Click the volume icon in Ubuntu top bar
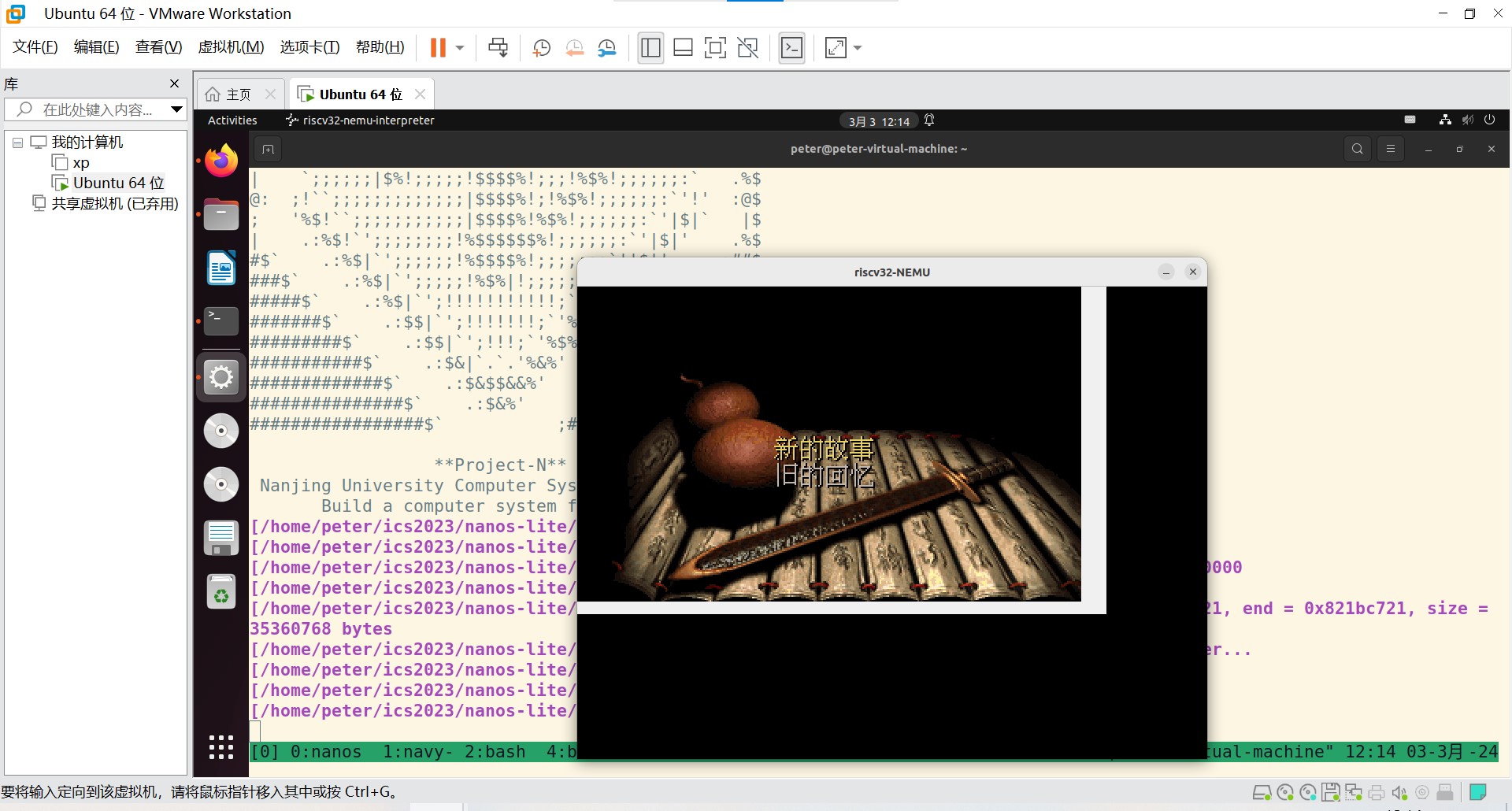 click(1468, 120)
